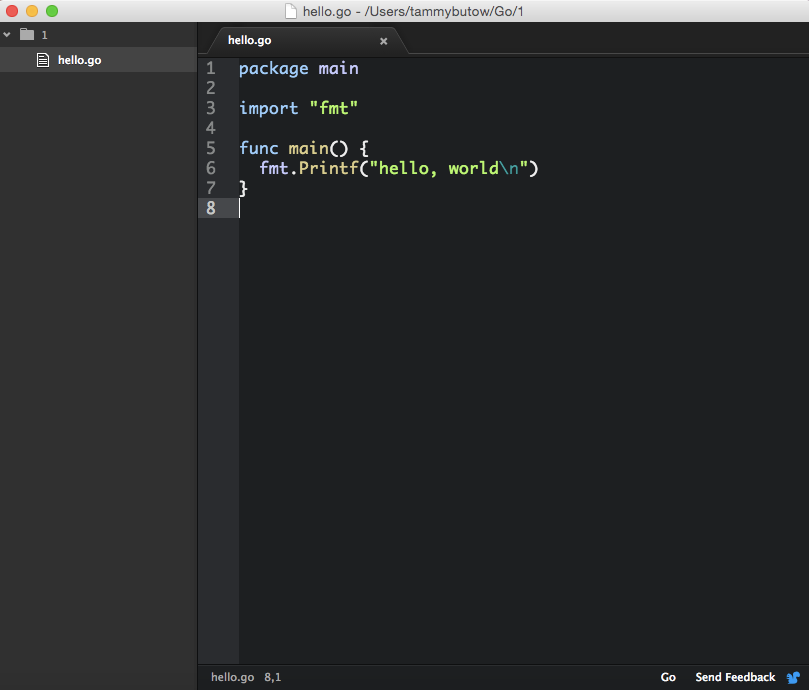Viewport: 809px width, 690px height.
Task: Click the import keyword on line 3
Action: (269, 108)
